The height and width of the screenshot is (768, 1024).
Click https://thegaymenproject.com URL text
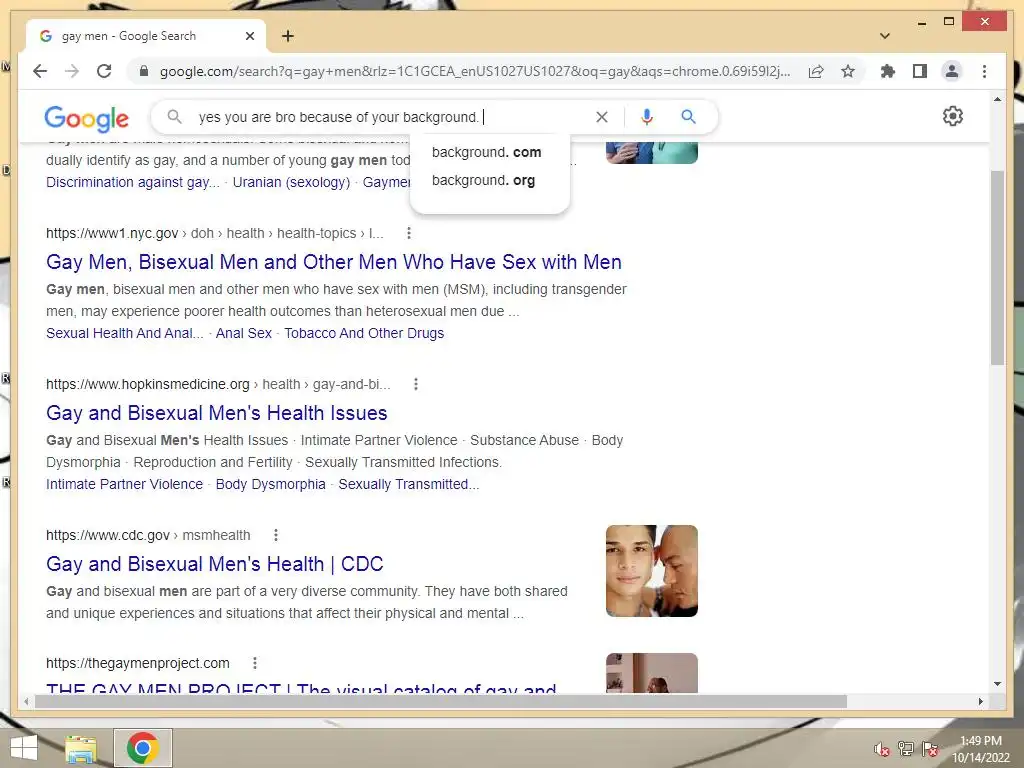pyautogui.click(x=138, y=663)
